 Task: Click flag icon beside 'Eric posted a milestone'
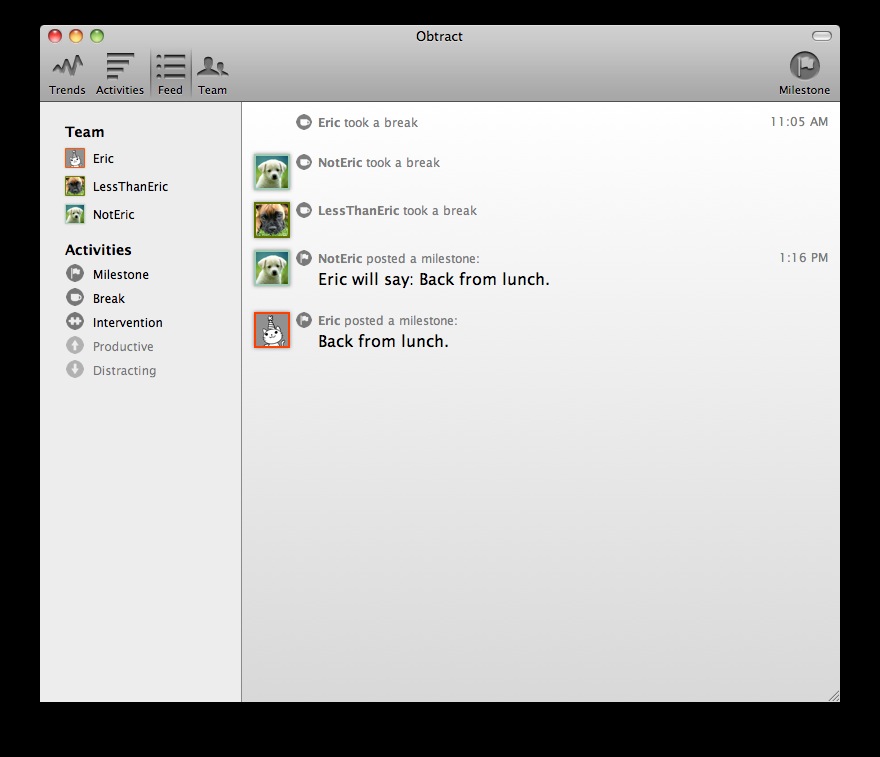point(304,320)
